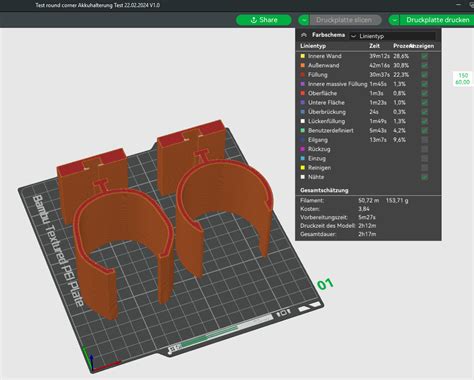
Task: Click the Außenwand percentage 30,8%
Action: [x=401, y=65]
